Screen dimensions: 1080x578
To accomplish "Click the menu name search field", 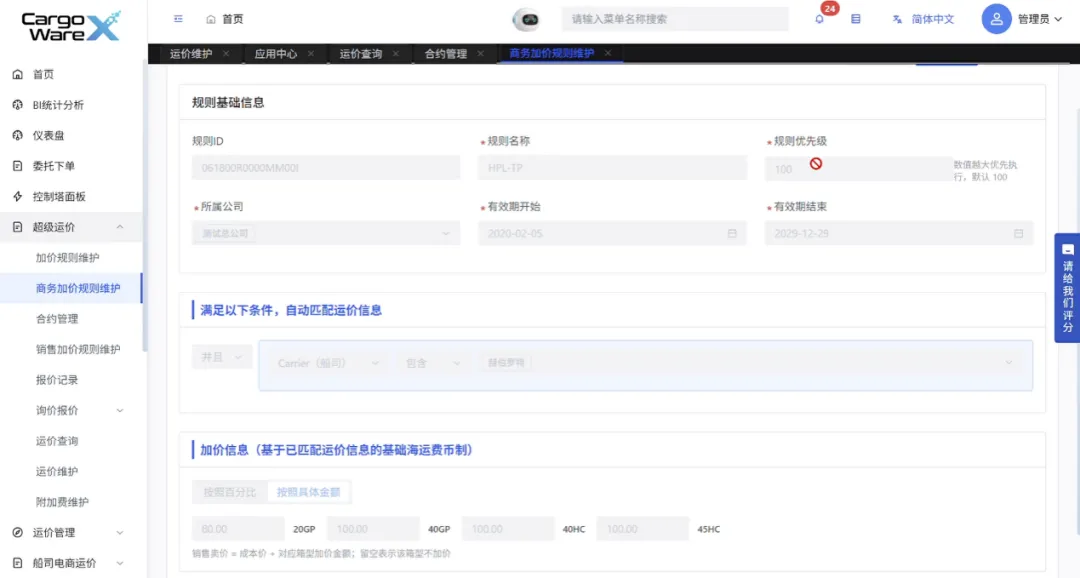I will click(x=675, y=19).
